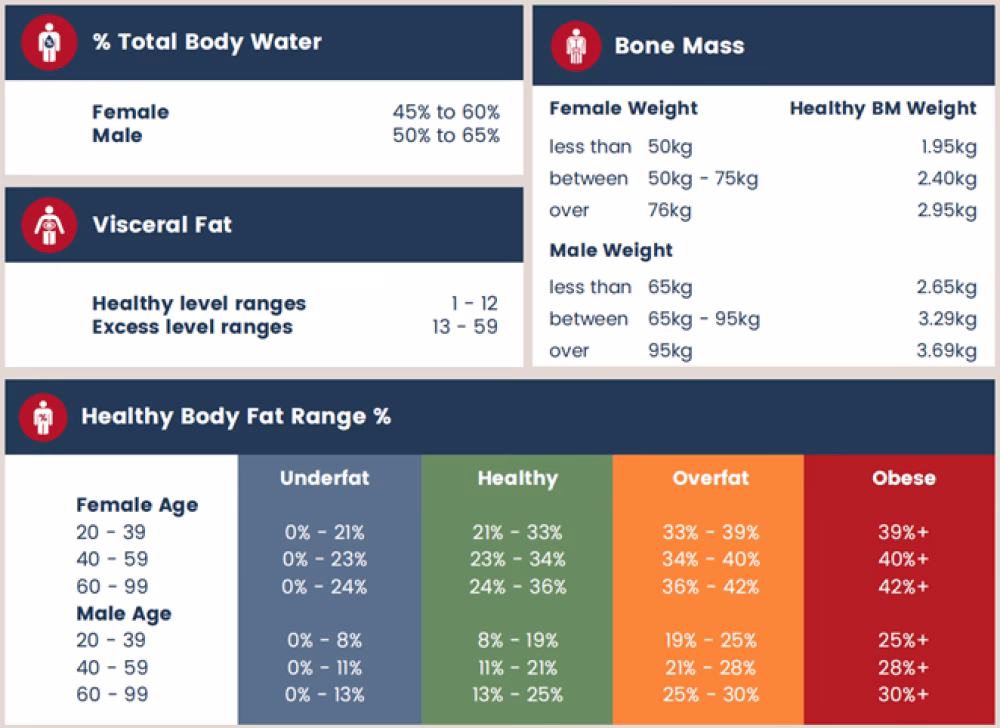Click the Healthy BM Weight column label
Viewport: 1000px width, 728px height.
[x=883, y=108]
